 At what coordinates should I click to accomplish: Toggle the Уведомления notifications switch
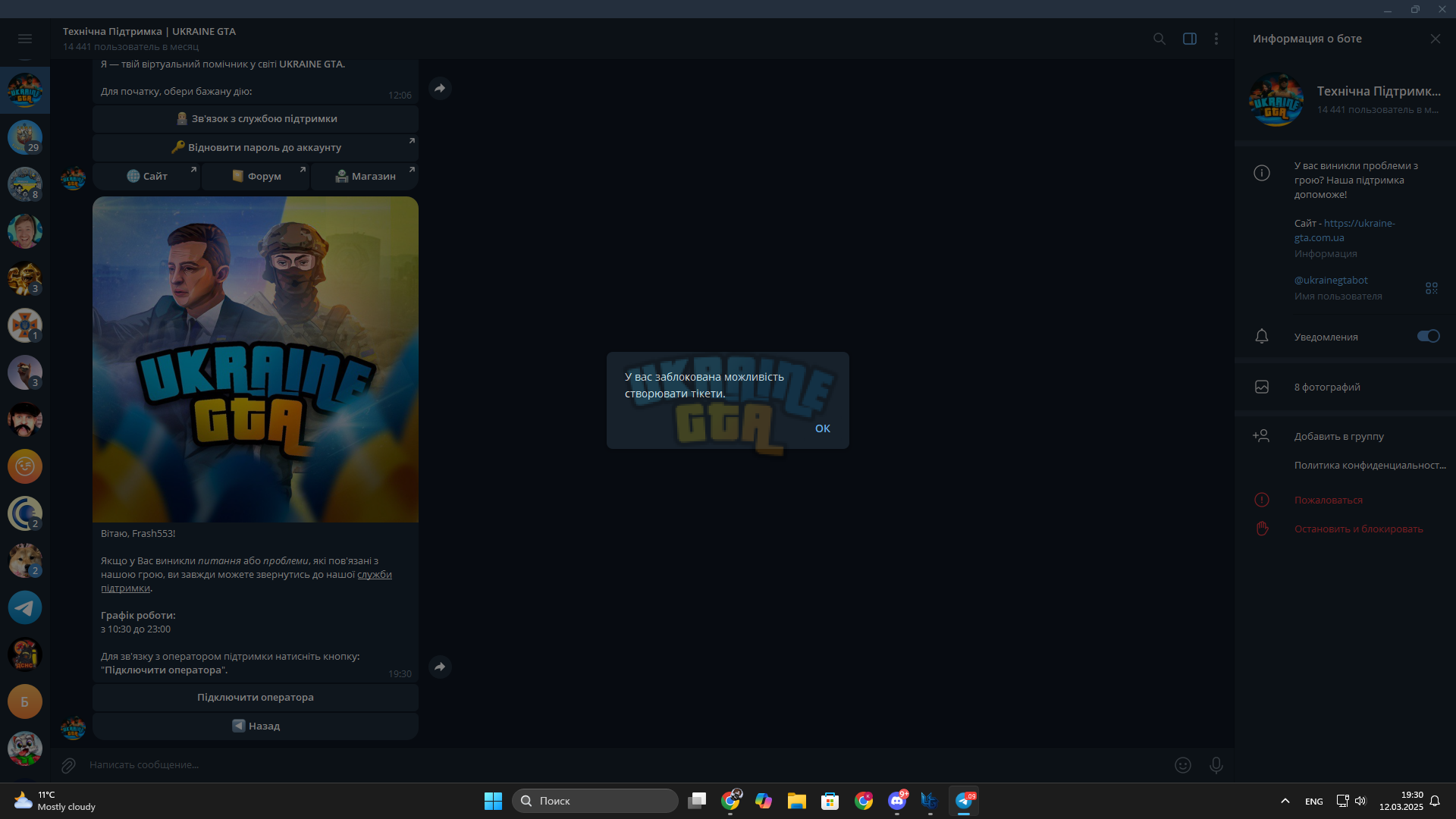1429,336
